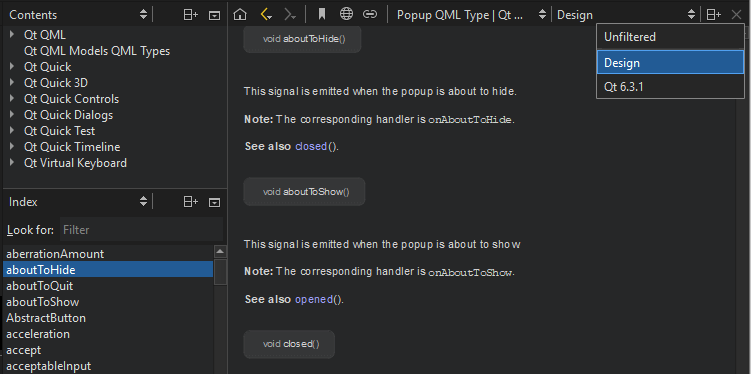Image resolution: width=751 pixels, height=374 pixels.
Task: Close the Contents sidebar pane
Action: point(215,15)
